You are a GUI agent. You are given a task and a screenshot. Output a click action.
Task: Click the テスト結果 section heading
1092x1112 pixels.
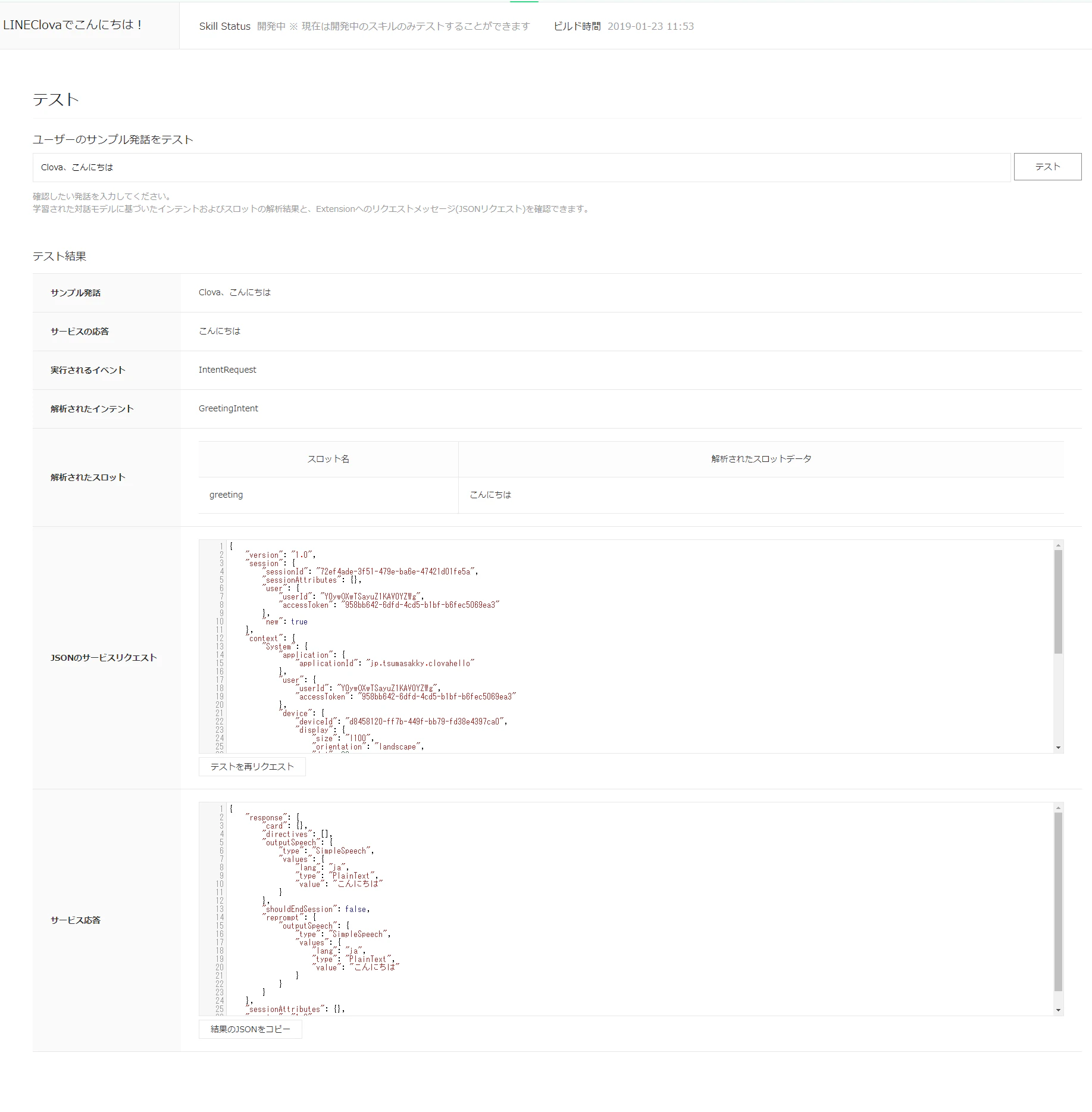tap(60, 256)
